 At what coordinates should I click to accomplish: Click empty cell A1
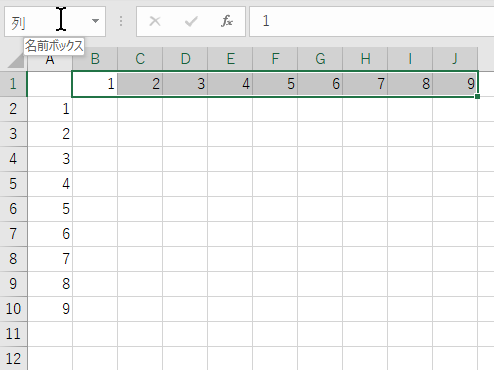point(50,84)
